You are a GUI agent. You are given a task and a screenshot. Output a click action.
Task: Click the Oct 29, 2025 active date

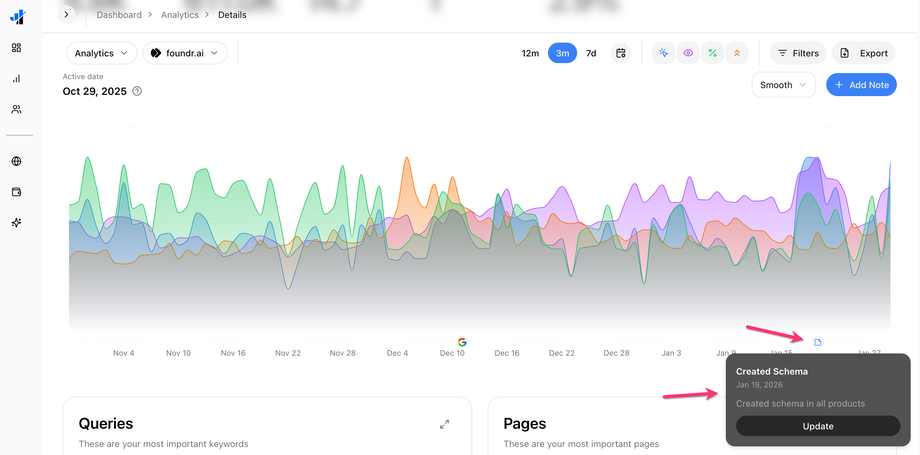[94, 91]
